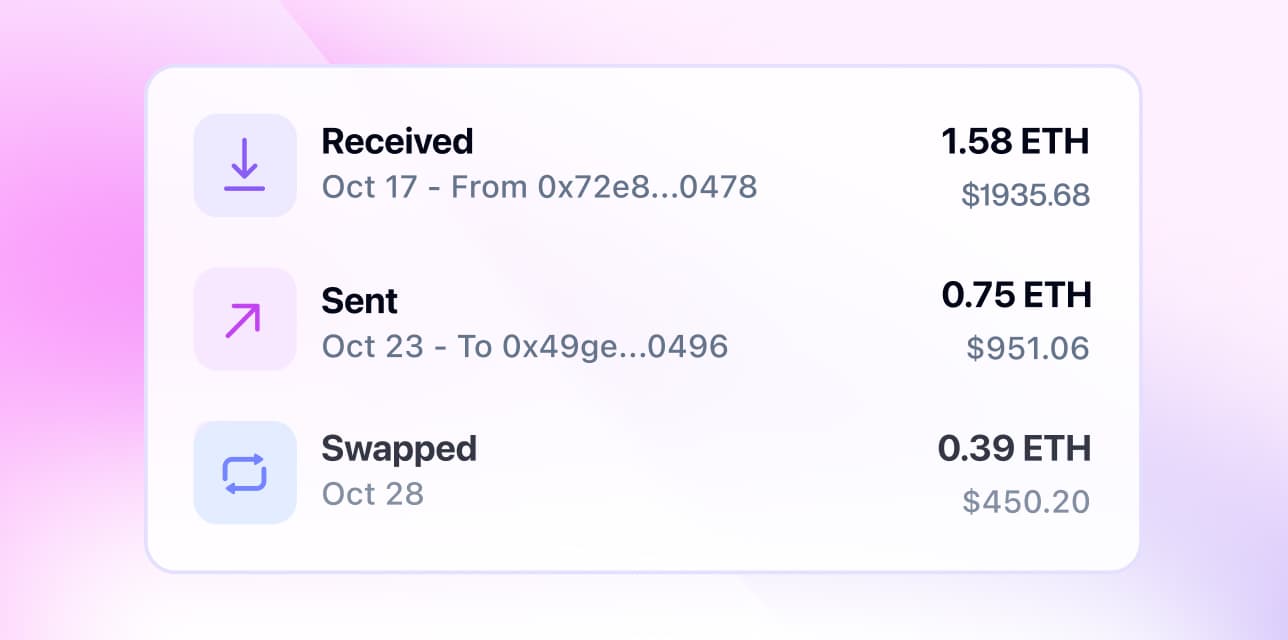Click the Swapped circular arrows icon
1288x640 pixels.
point(244,472)
